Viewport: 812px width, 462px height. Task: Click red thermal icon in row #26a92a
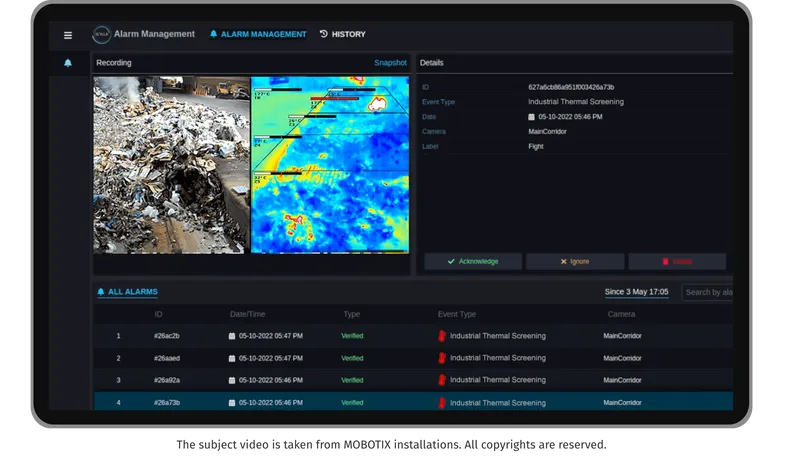[442, 380]
